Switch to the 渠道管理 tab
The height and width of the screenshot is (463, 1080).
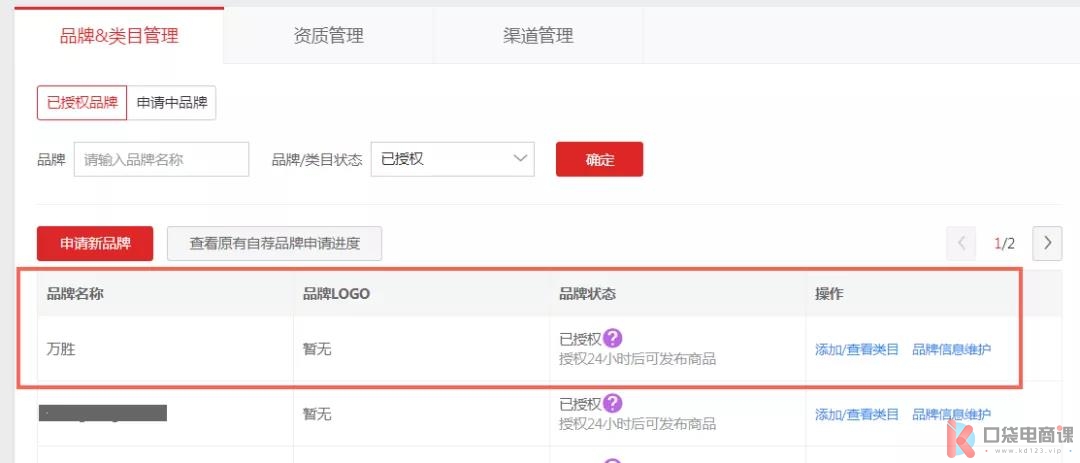click(538, 36)
